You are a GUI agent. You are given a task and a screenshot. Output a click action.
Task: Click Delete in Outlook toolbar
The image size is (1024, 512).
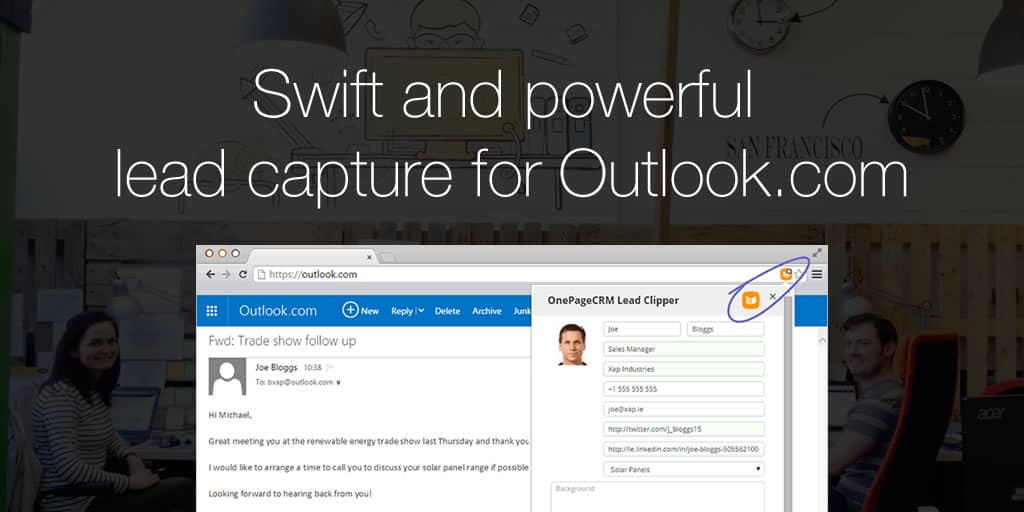[447, 311]
